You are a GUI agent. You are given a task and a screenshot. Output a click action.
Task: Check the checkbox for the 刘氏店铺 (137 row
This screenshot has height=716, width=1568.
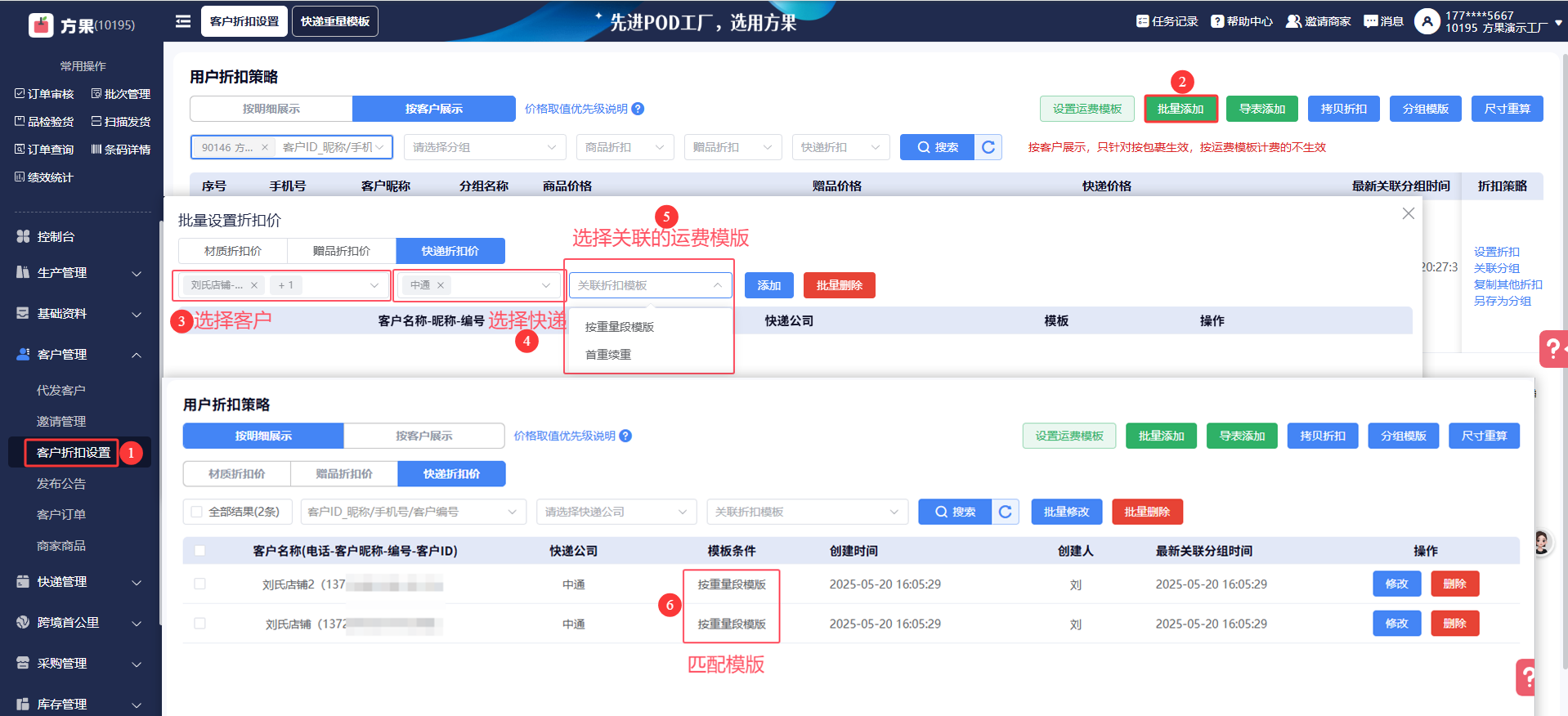click(199, 624)
